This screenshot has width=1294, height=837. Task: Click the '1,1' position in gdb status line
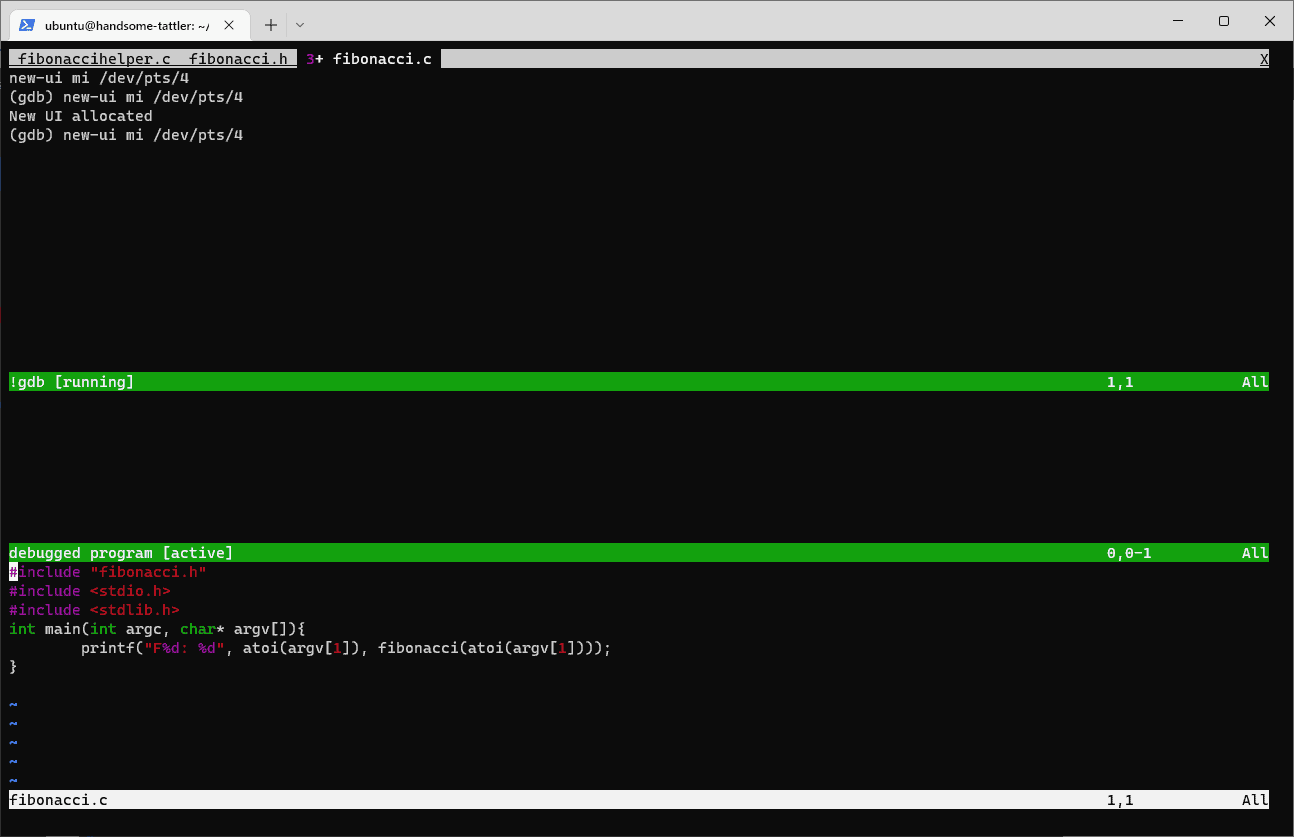point(1120,382)
